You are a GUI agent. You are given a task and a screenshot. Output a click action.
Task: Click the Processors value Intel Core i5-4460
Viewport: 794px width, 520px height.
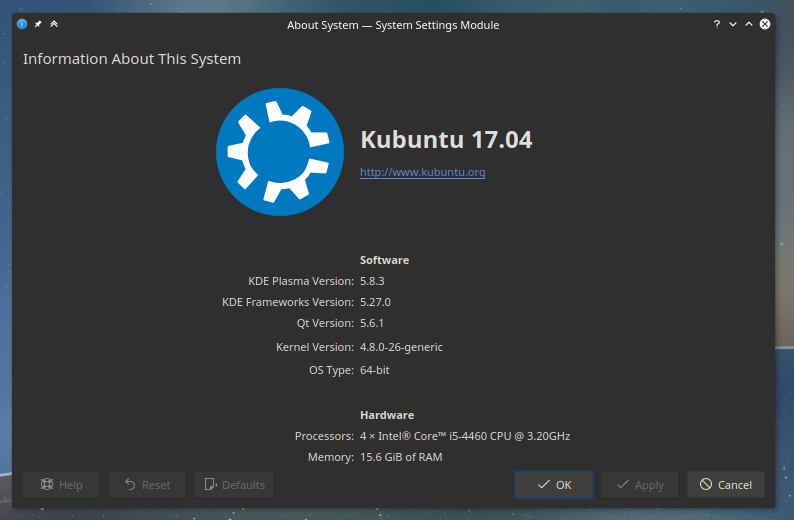pos(465,436)
